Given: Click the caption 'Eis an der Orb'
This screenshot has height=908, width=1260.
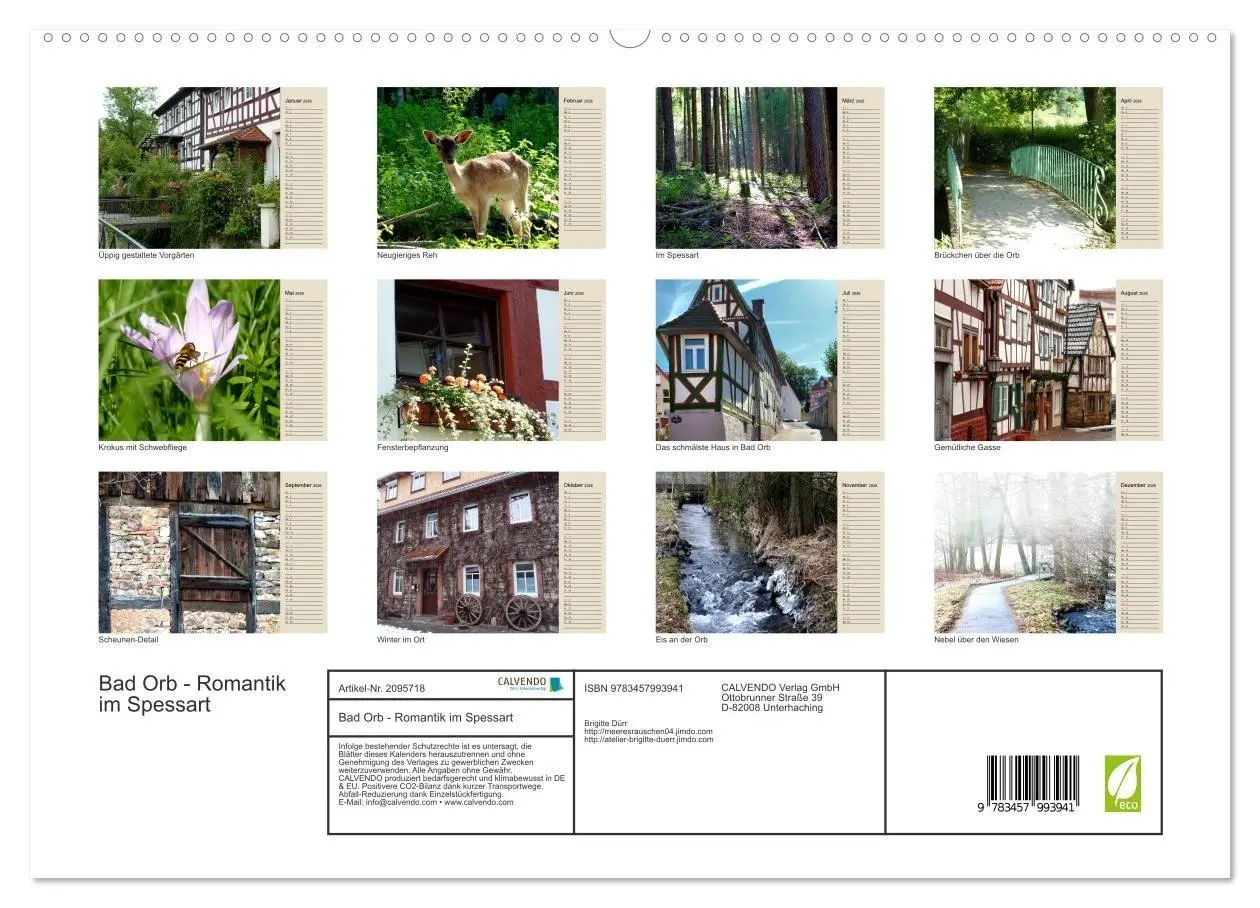Looking at the screenshot, I should [682, 639].
